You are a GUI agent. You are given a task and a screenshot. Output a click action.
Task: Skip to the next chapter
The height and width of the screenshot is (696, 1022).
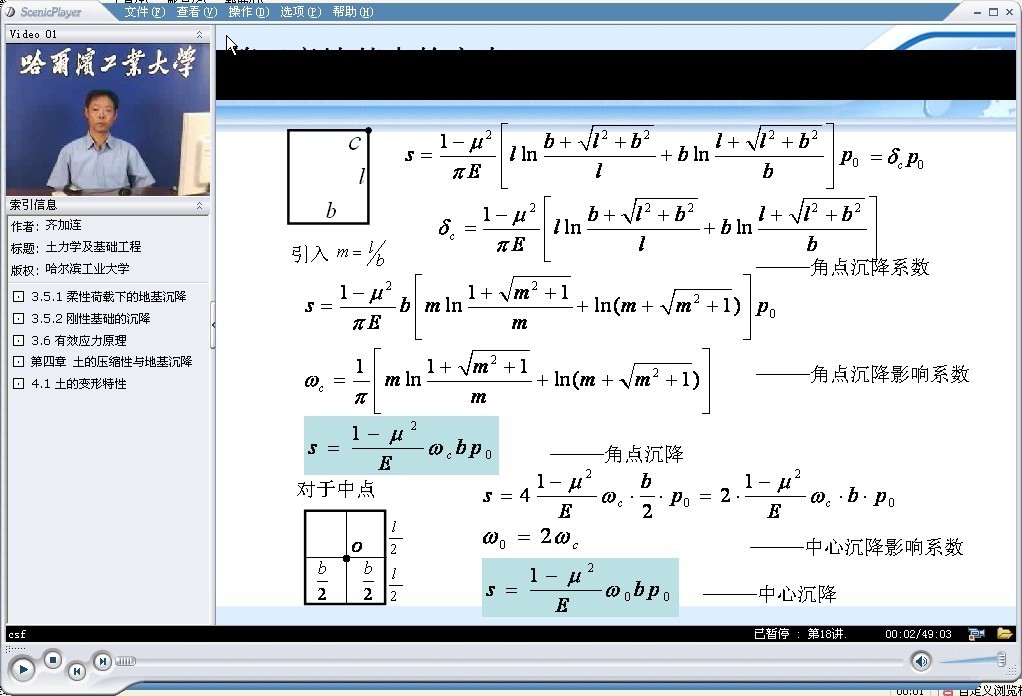click(102, 661)
